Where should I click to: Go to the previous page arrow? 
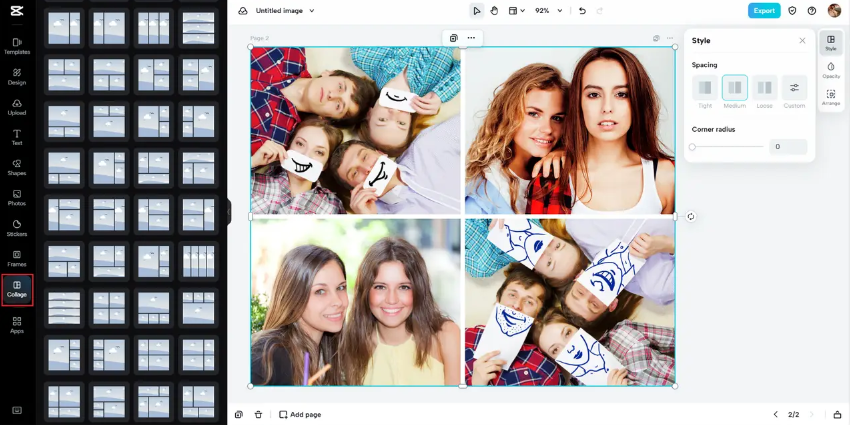point(776,415)
